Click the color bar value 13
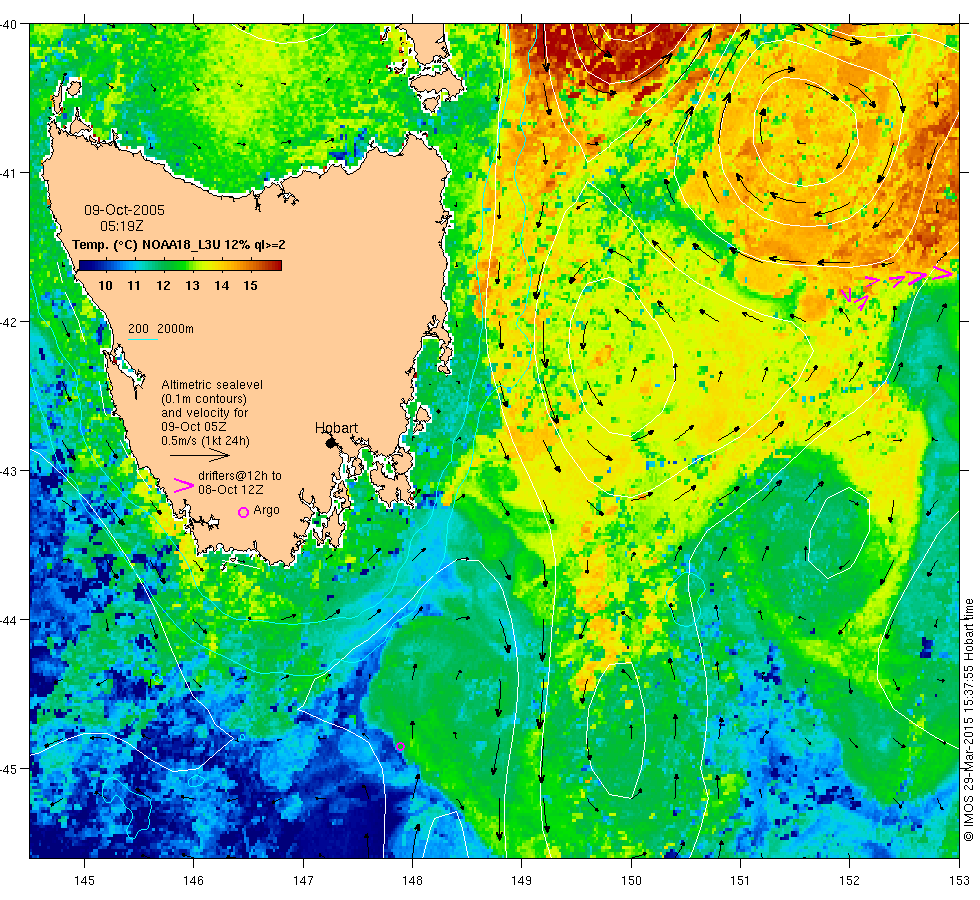Image resolution: width=980 pixels, height=900 pixels. click(192, 286)
